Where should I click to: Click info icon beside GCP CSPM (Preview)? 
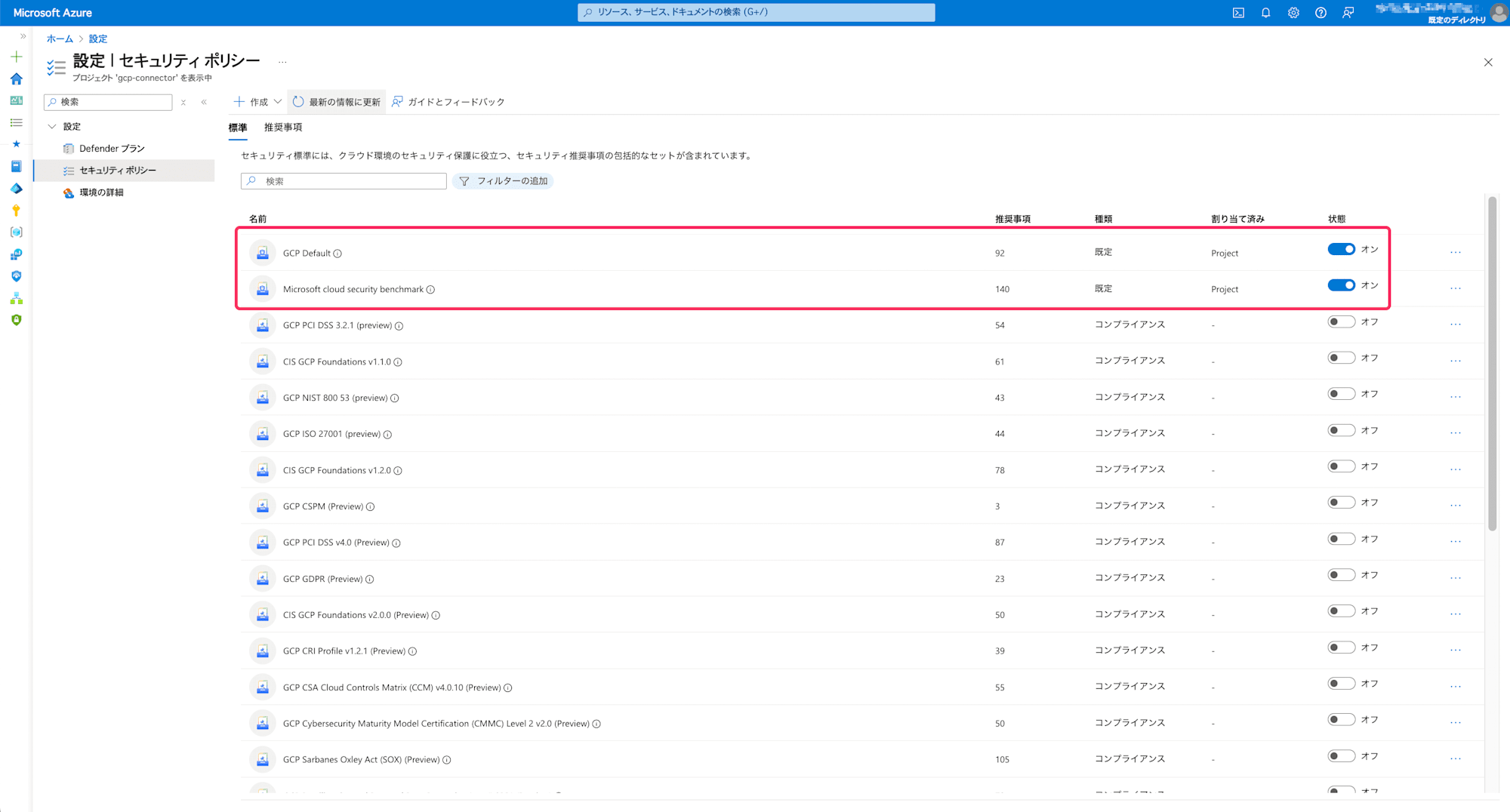(x=370, y=507)
